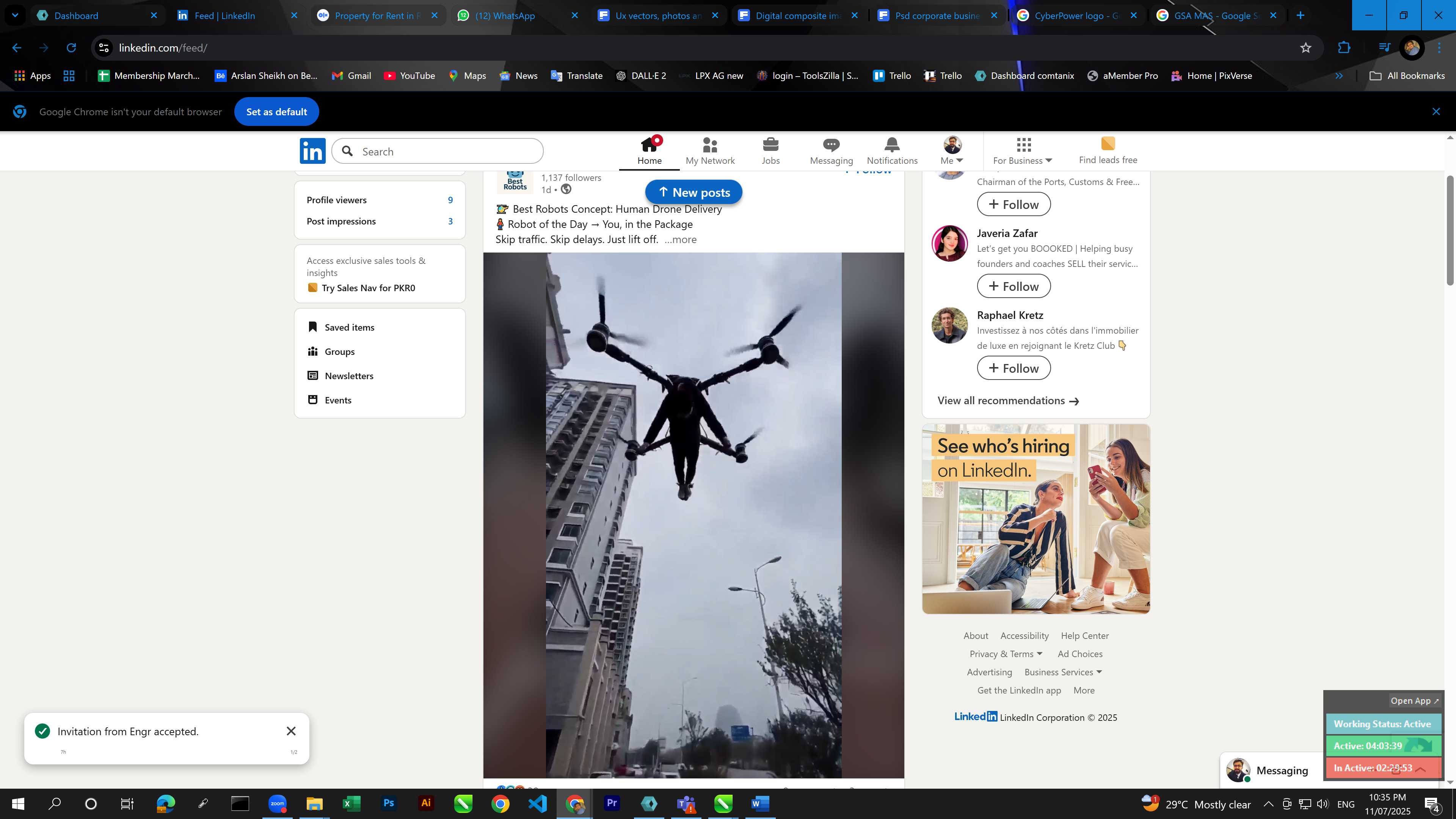Screen dimensions: 1456x819
Task: Go to Home feed nav item
Action: (650, 151)
